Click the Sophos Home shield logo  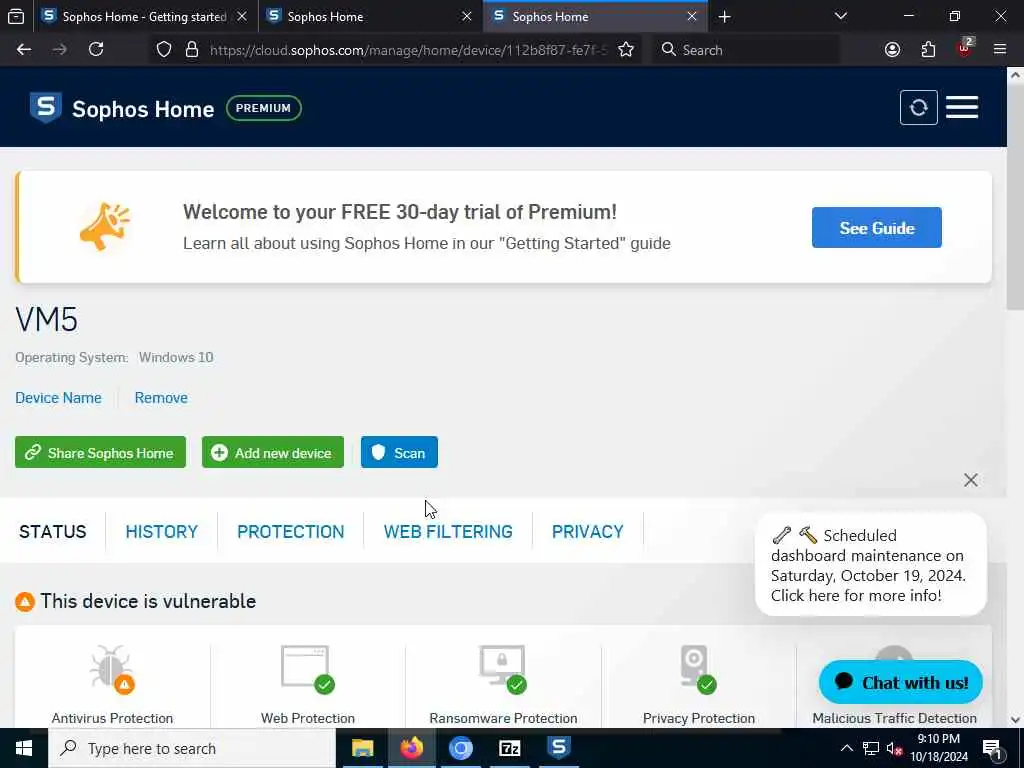pyautogui.click(x=46, y=108)
